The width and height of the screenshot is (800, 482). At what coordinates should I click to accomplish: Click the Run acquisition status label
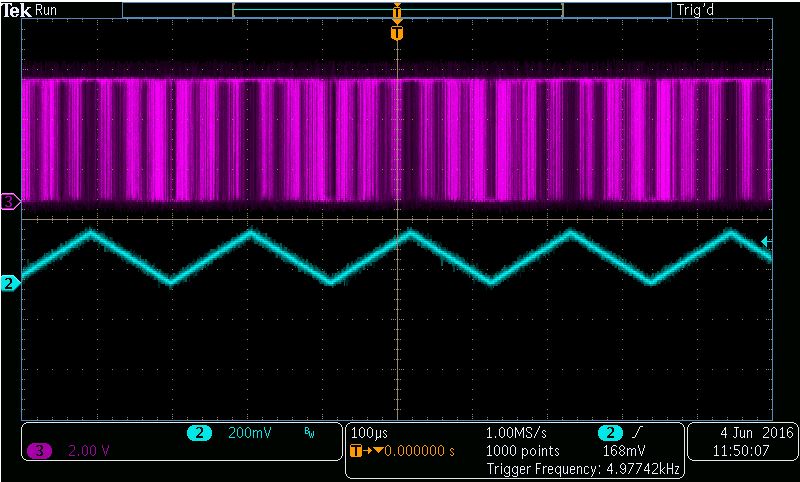pyautogui.click(x=48, y=10)
